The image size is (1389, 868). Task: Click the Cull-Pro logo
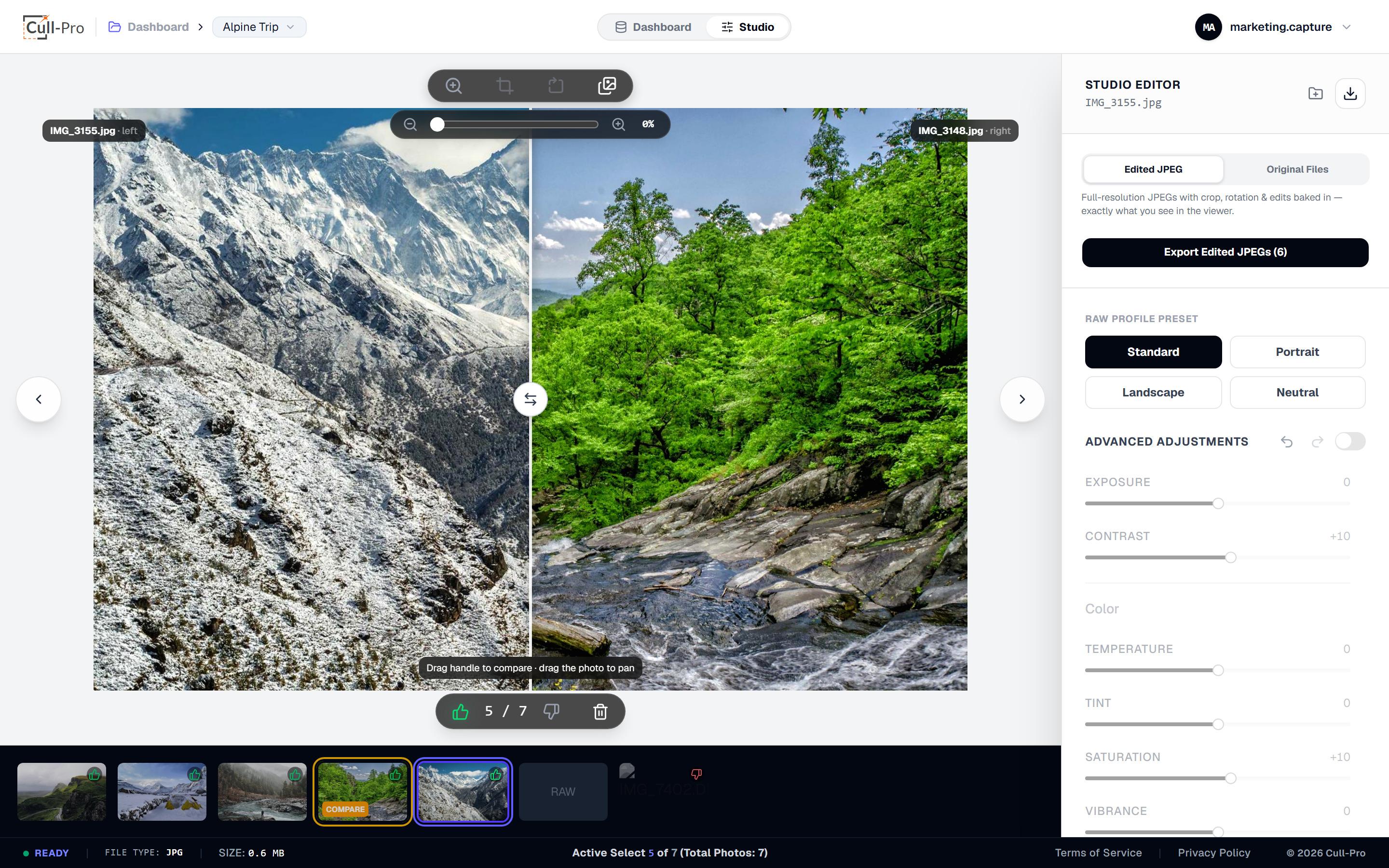pyautogui.click(x=54, y=27)
